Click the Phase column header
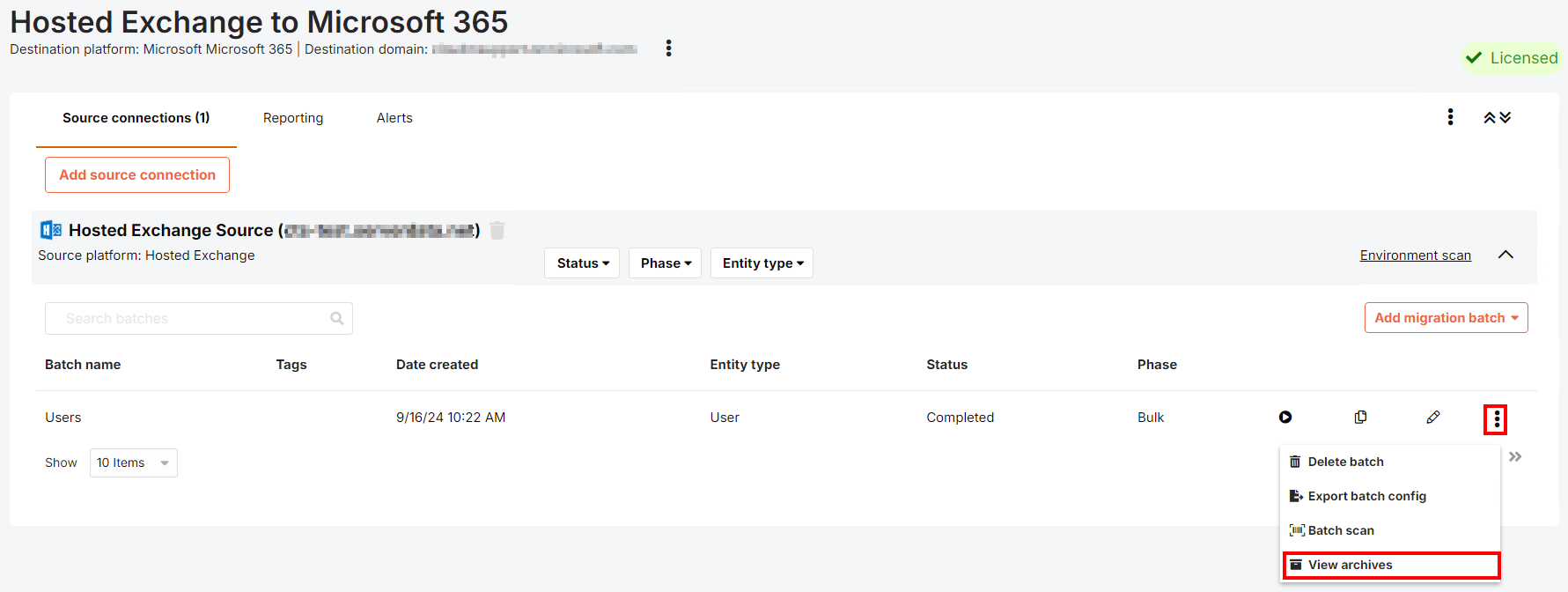Viewport: 1568px width, 592px height. click(x=1157, y=365)
